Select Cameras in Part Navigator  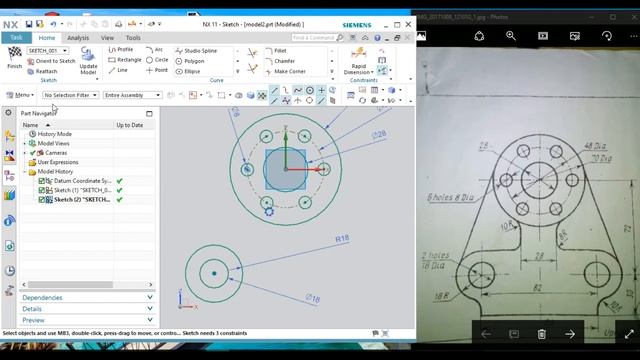56,153
